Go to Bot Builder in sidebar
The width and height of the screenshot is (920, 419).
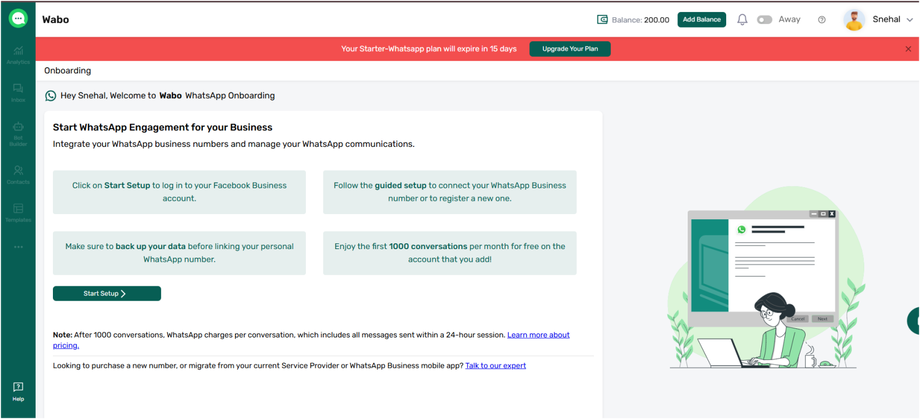coord(18,132)
